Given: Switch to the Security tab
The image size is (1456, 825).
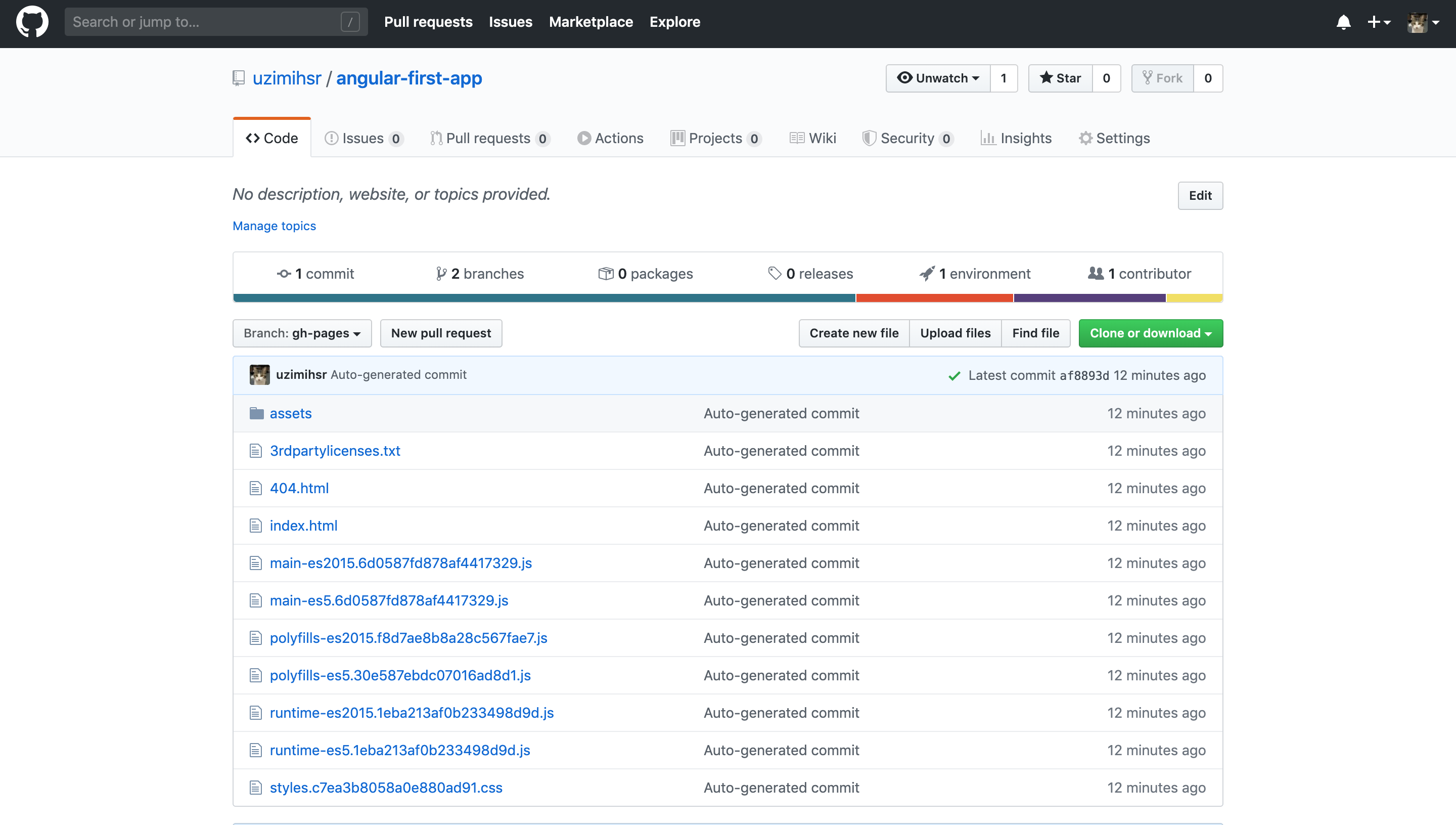Looking at the screenshot, I should point(908,138).
